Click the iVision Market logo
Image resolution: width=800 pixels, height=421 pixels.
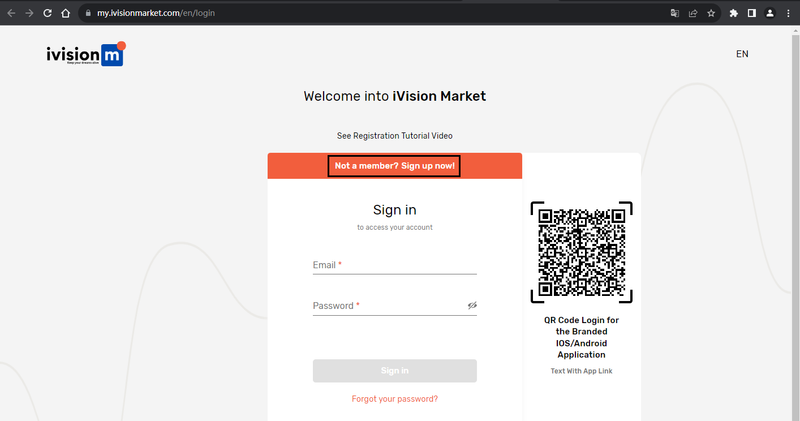pos(86,54)
